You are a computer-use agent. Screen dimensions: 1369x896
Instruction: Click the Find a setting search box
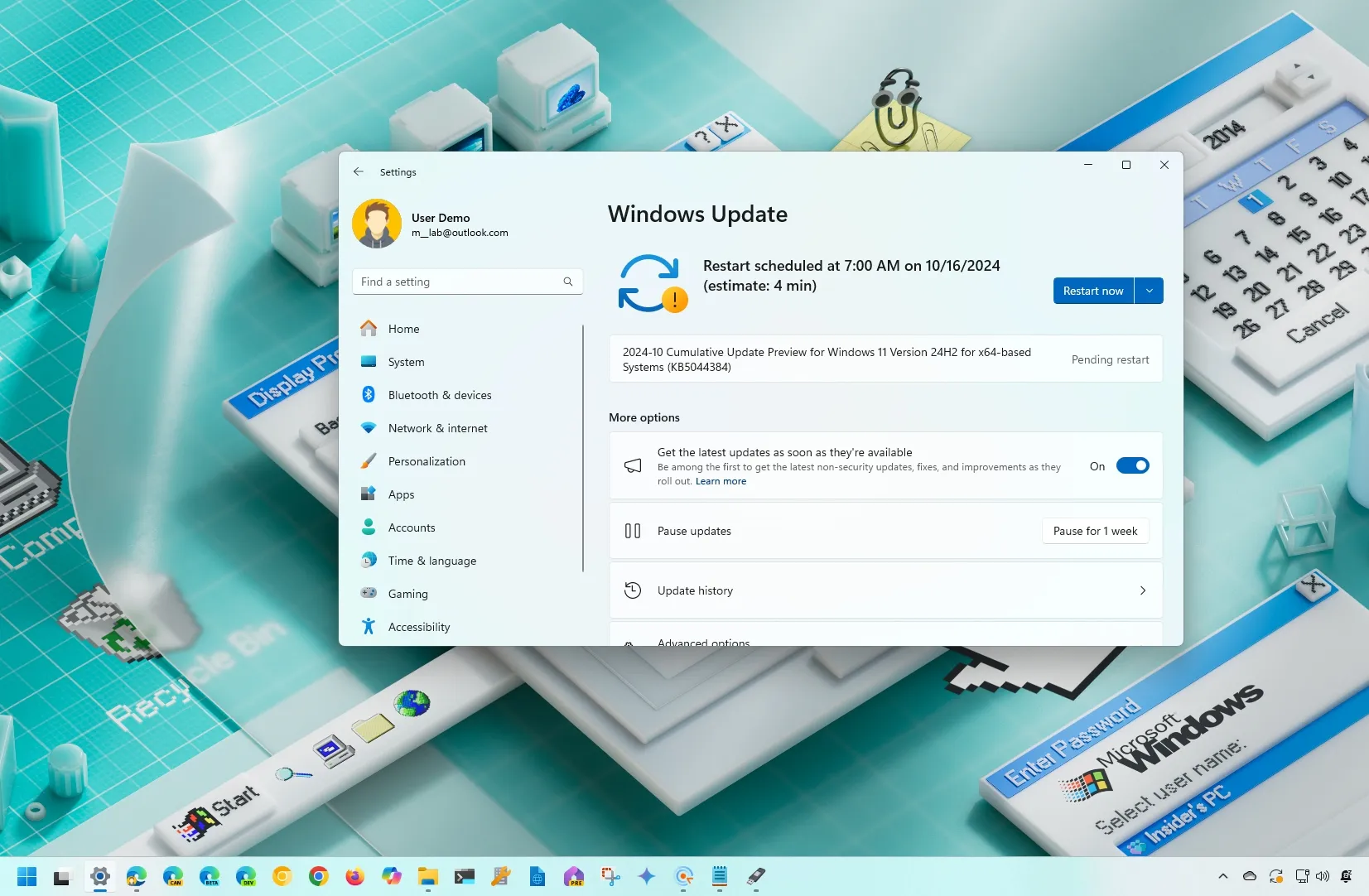click(467, 282)
